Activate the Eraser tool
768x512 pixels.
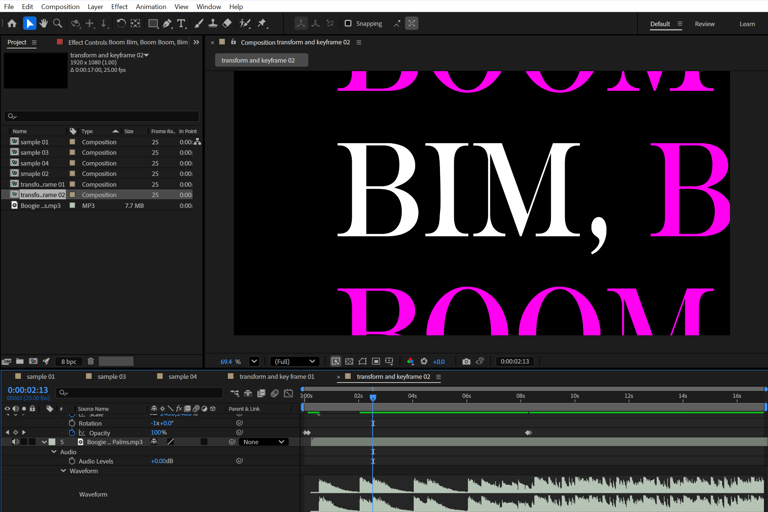coord(227,23)
